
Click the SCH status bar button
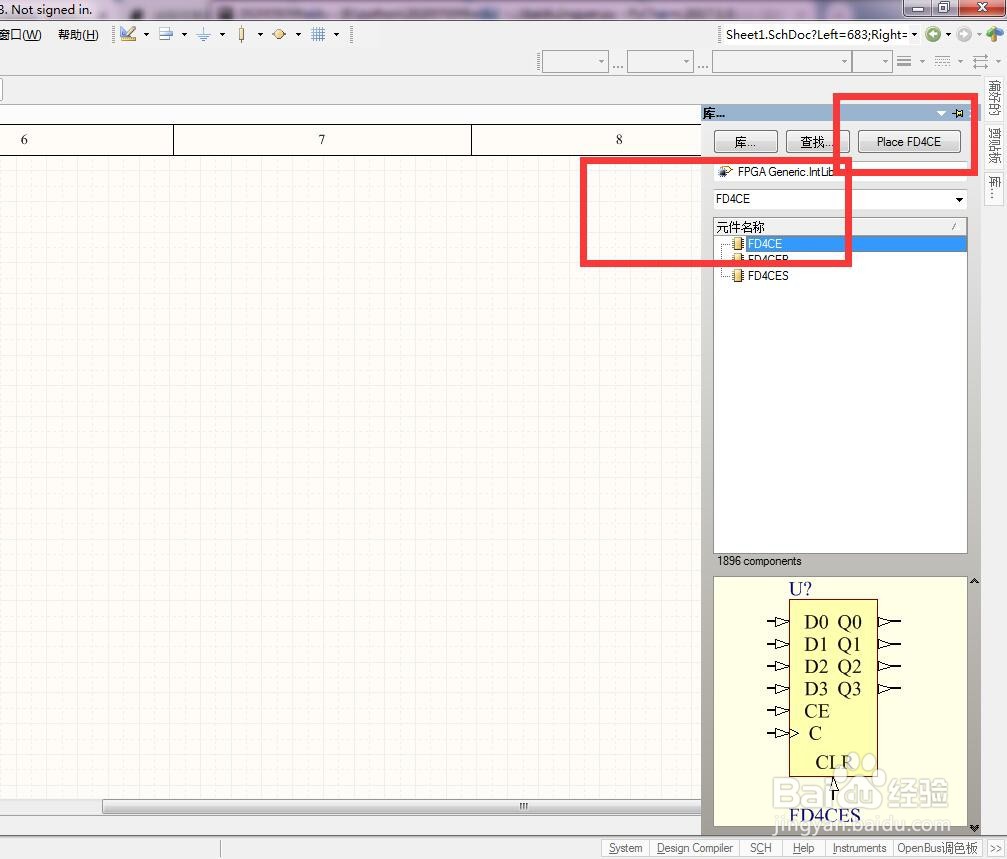[760, 848]
